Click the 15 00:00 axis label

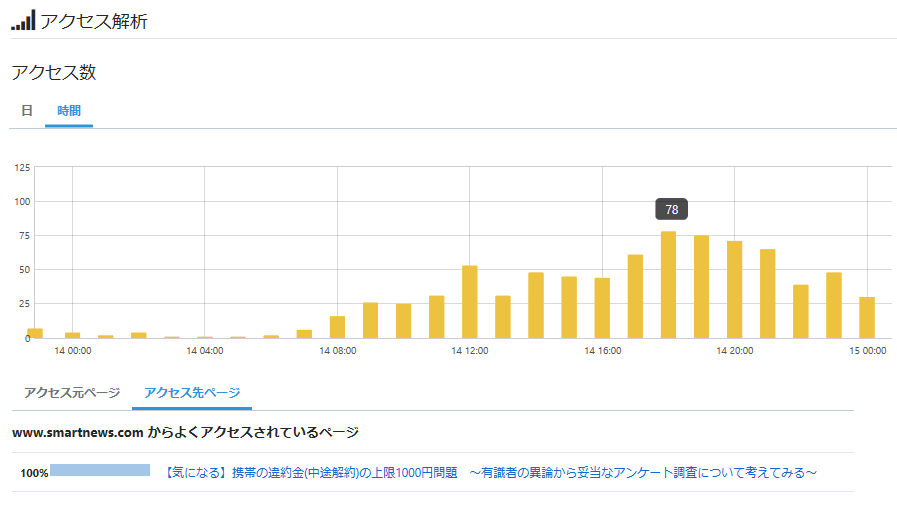coord(867,351)
